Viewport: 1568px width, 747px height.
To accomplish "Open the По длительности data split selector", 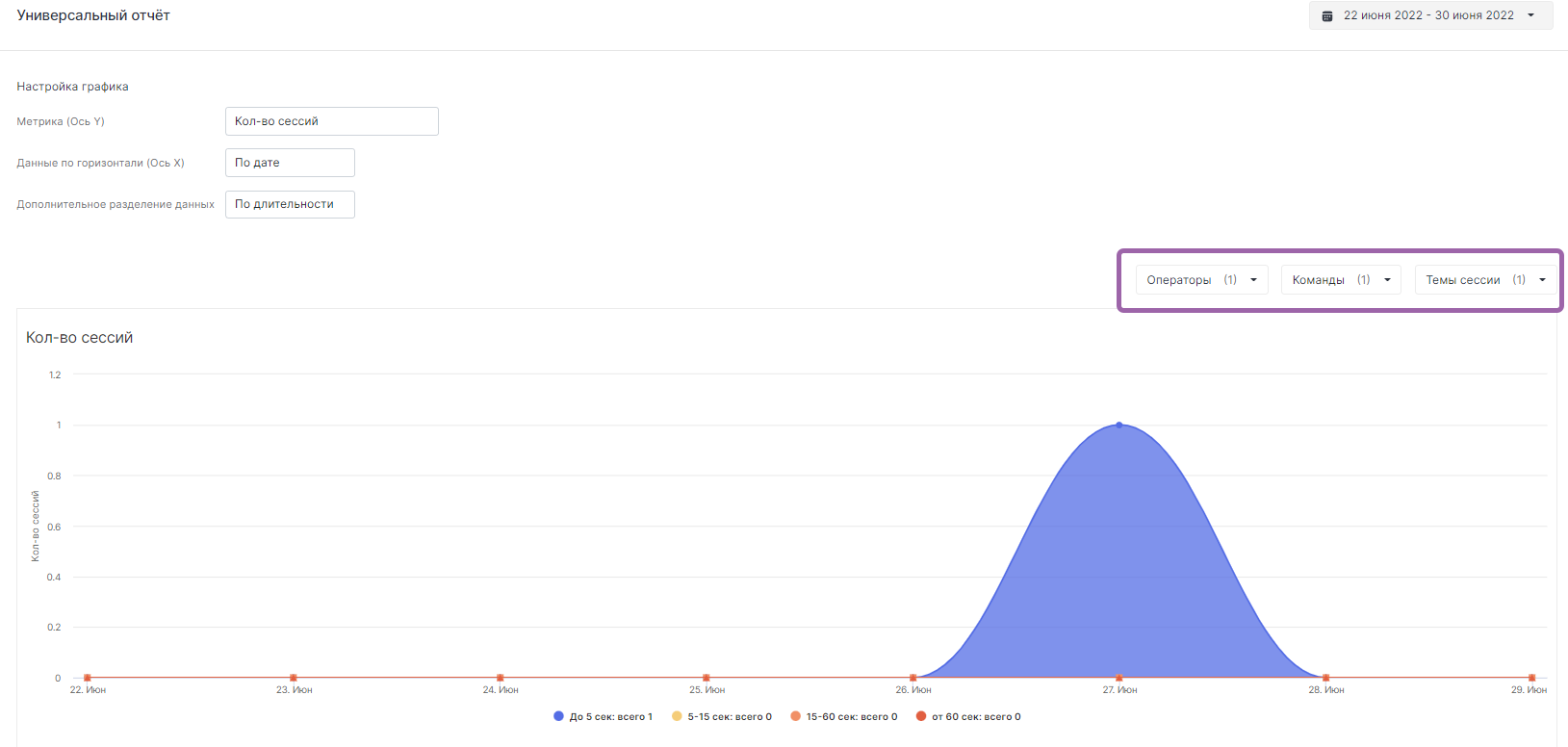I will (290, 204).
